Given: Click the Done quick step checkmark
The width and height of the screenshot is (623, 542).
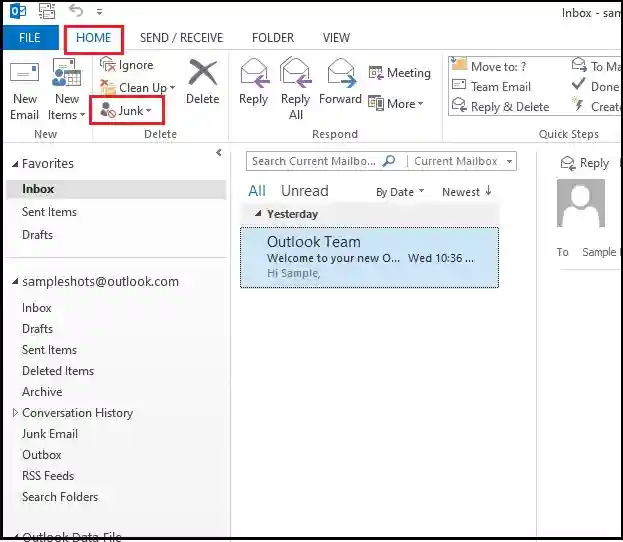Looking at the screenshot, I should point(578,84).
